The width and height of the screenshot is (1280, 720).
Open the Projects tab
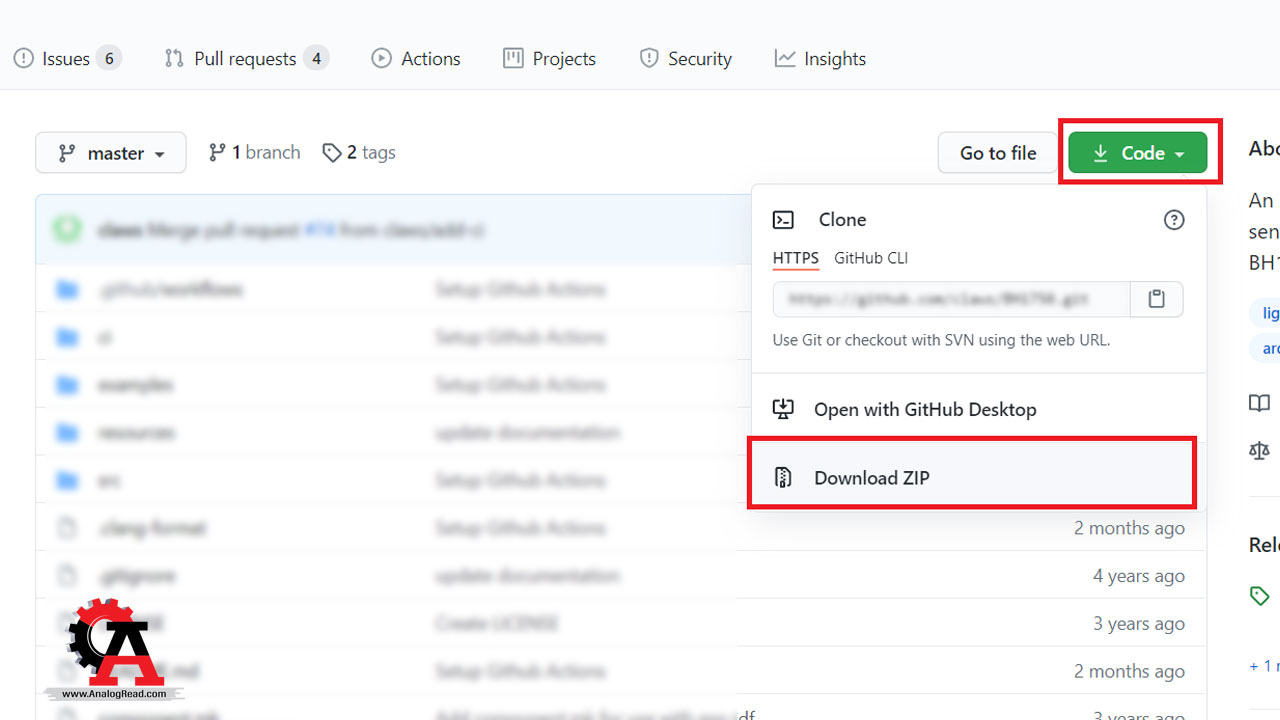coord(549,59)
